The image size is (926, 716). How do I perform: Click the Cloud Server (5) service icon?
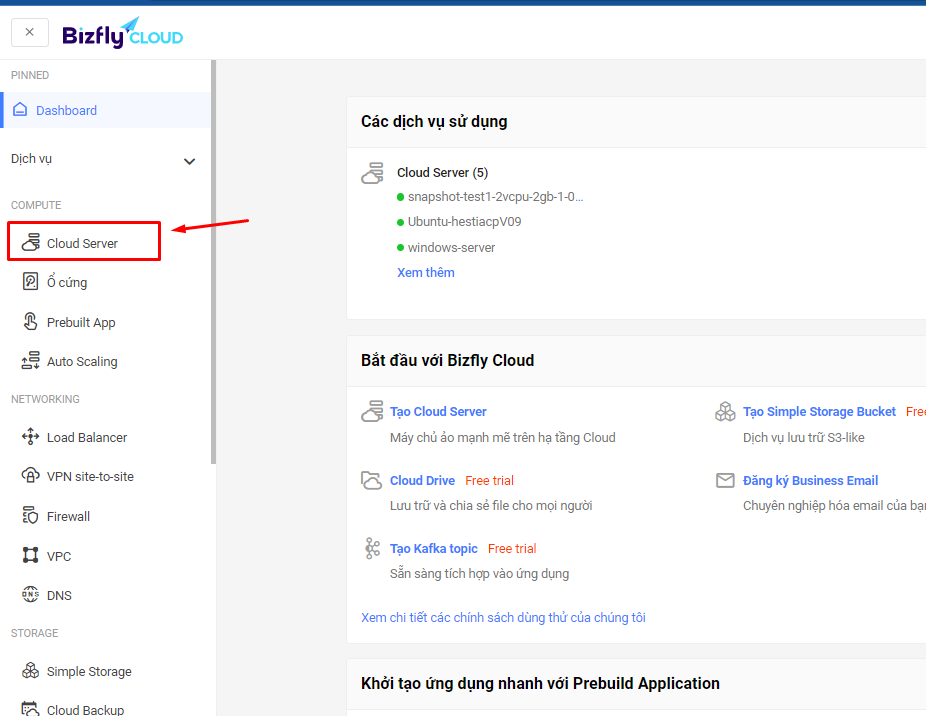[373, 173]
